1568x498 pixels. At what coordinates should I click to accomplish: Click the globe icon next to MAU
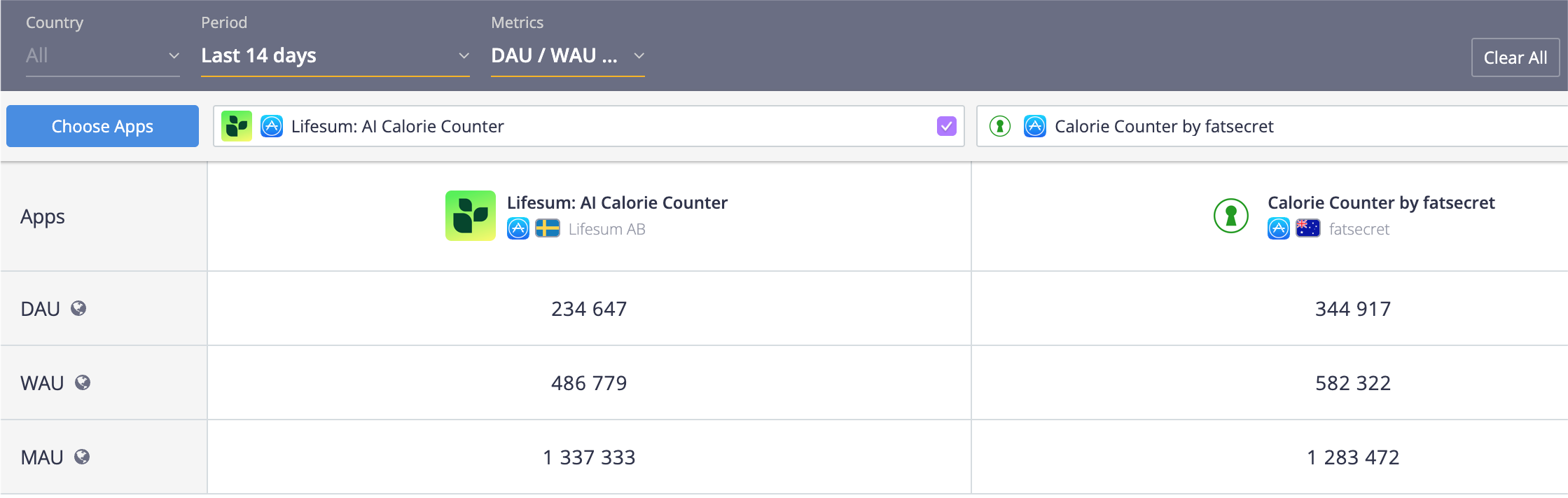(x=82, y=457)
